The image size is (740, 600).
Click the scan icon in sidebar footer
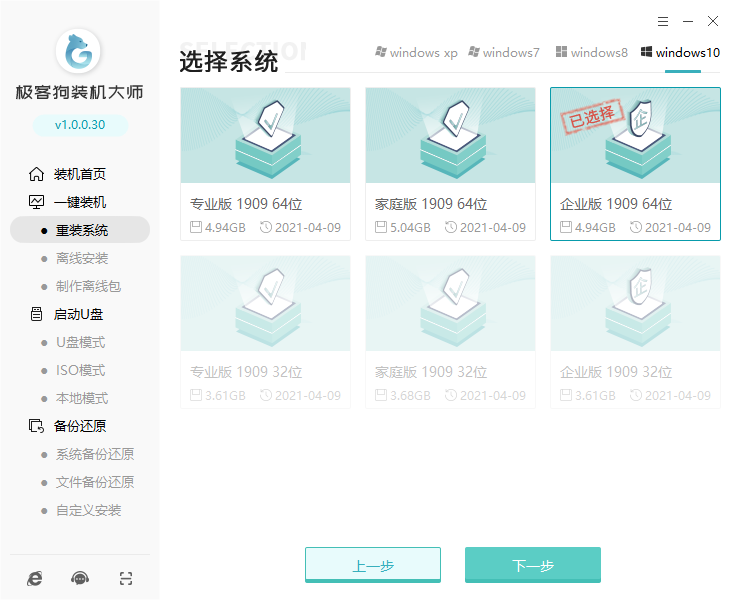[x=125, y=578]
